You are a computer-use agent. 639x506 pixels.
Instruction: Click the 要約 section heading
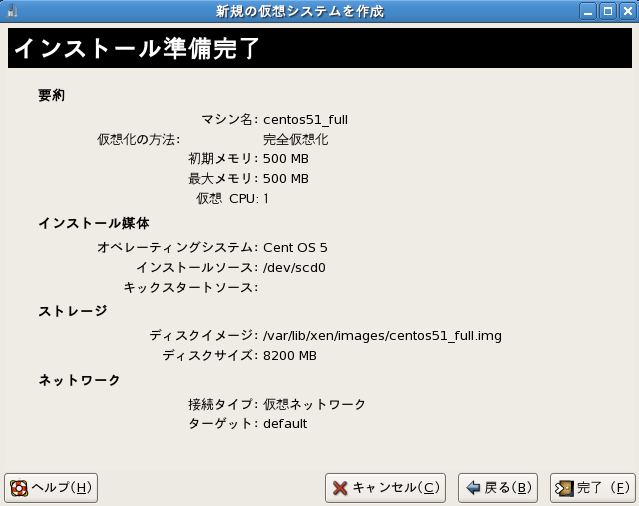[51, 95]
